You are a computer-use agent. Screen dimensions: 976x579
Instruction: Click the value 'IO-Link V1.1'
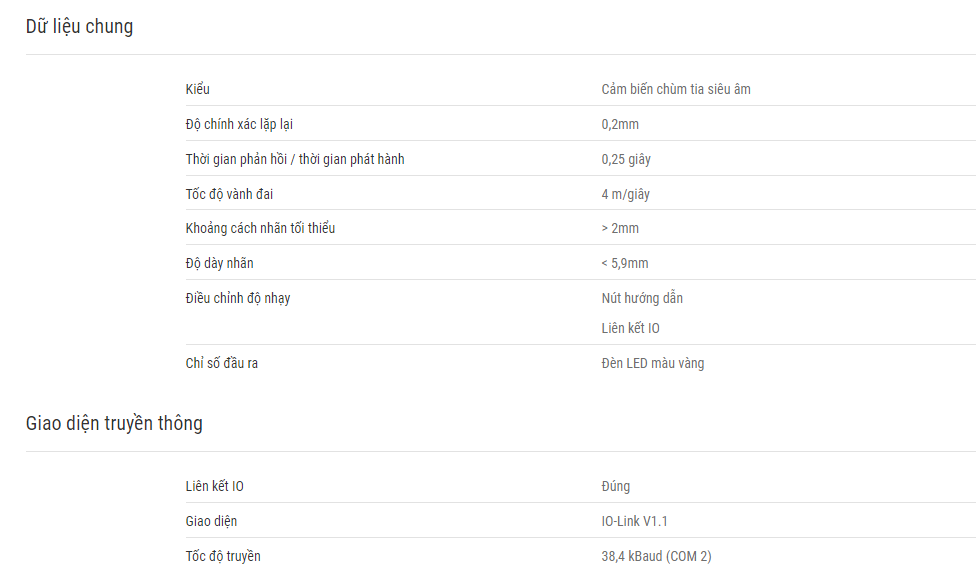click(x=634, y=521)
